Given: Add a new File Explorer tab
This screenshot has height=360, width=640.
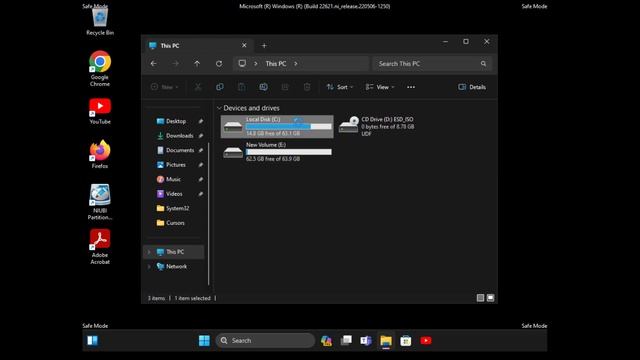Looking at the screenshot, I should tap(264, 46).
